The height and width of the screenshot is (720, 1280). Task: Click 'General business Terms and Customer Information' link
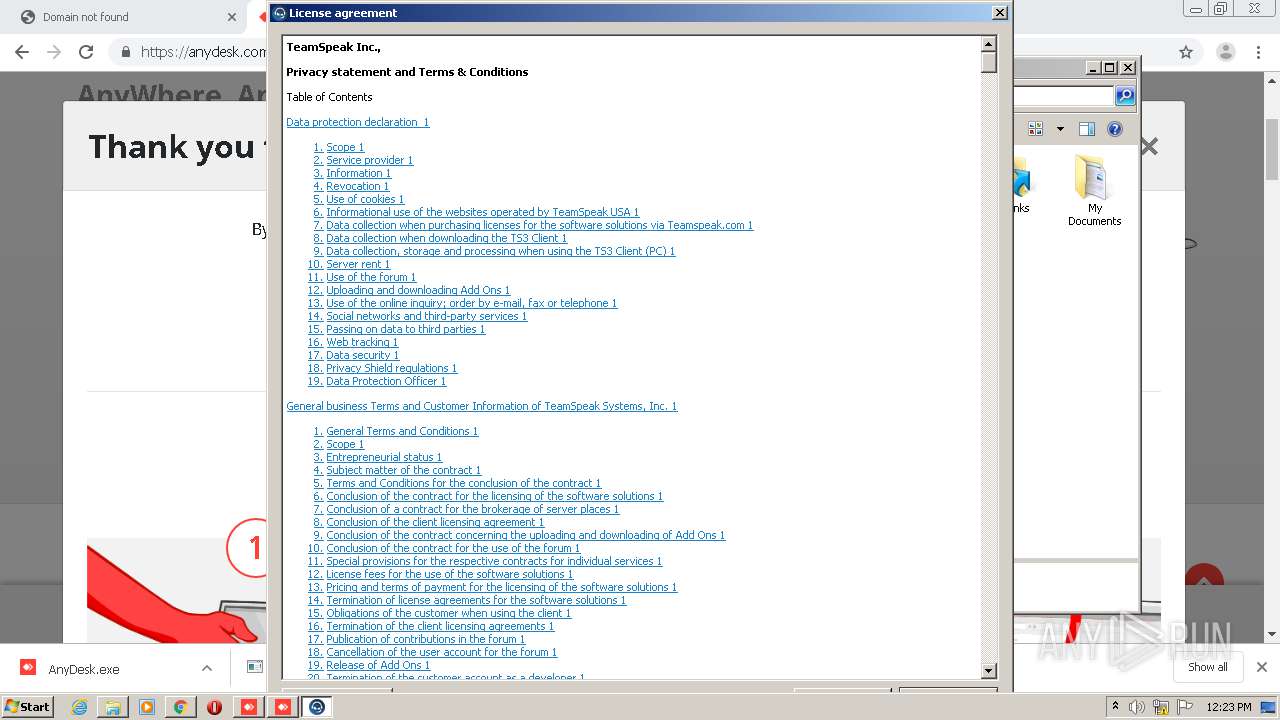(x=482, y=406)
